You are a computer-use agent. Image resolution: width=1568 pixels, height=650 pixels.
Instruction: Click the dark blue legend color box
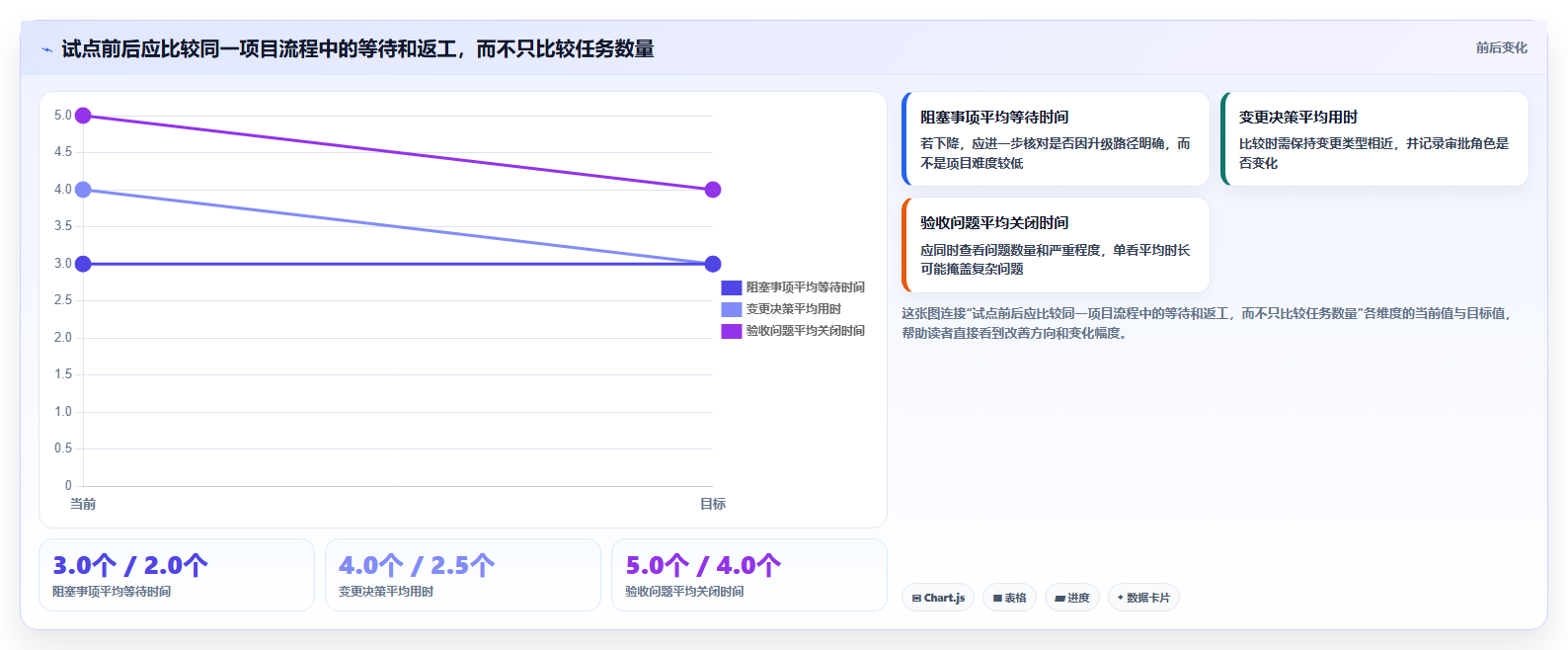(731, 287)
